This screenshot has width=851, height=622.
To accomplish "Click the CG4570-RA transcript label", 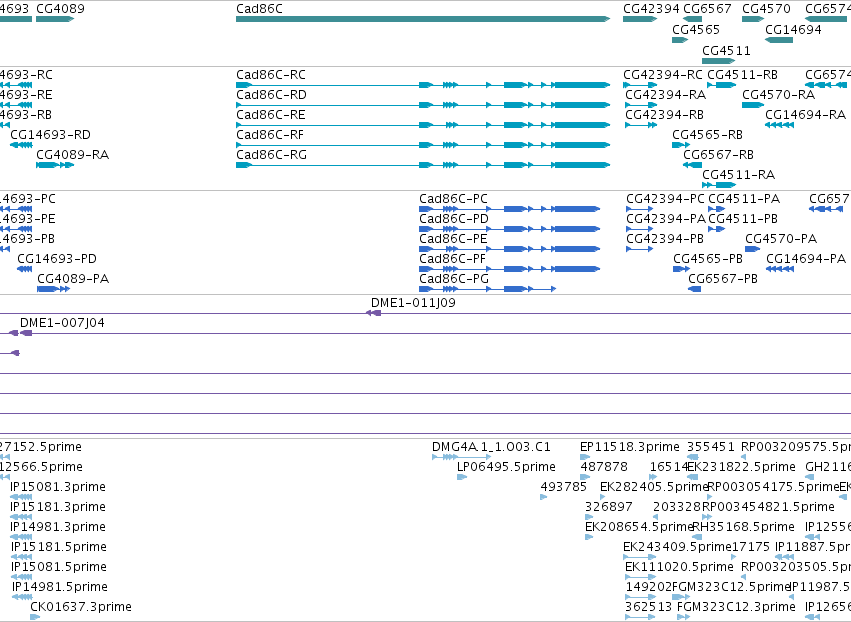I will (778, 94).
